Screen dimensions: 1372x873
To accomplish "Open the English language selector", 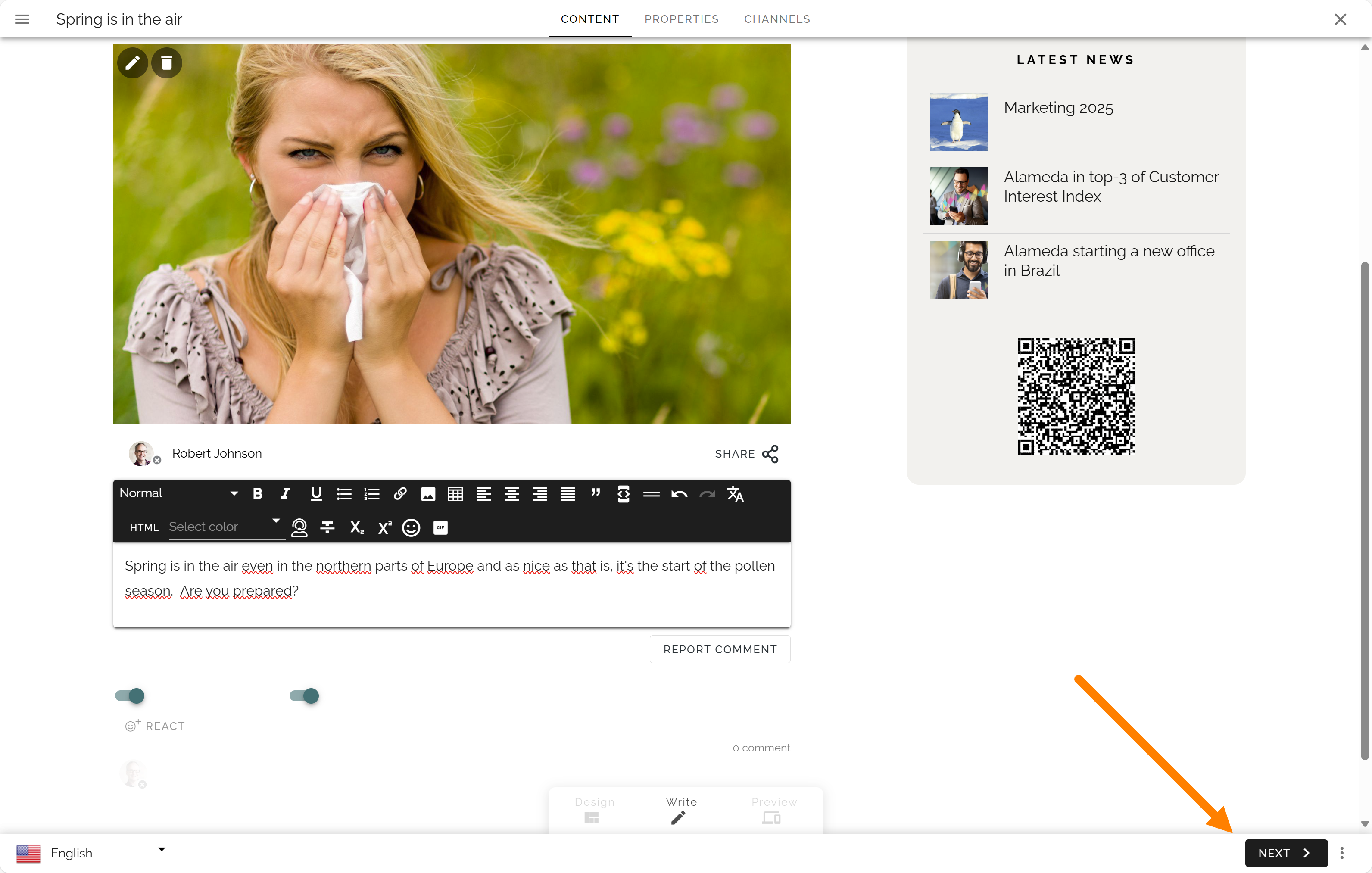I will [93, 853].
